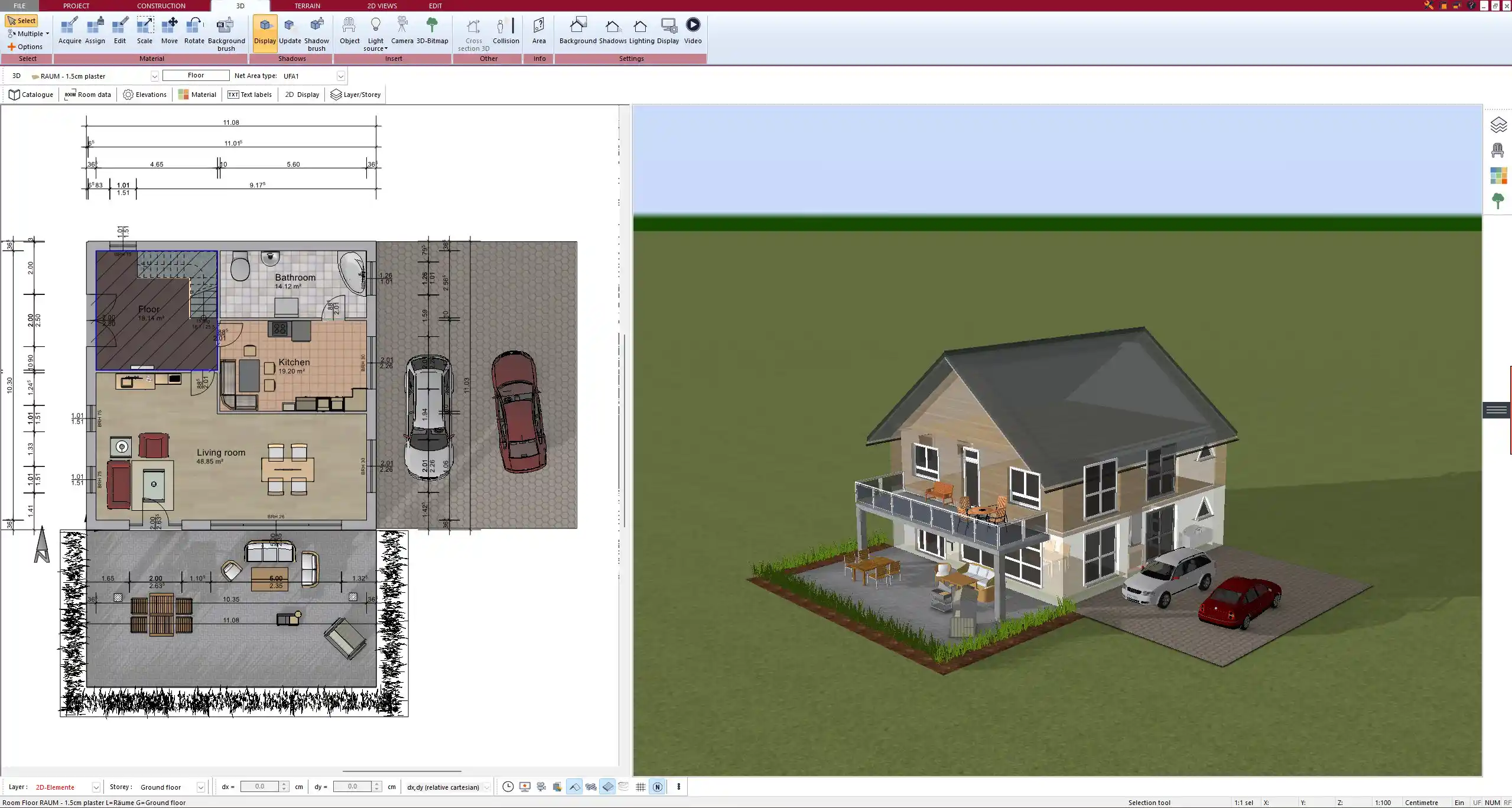Toggle the terrain contour visibility icon
Viewport: 1512px width, 808px height.
tap(624, 787)
